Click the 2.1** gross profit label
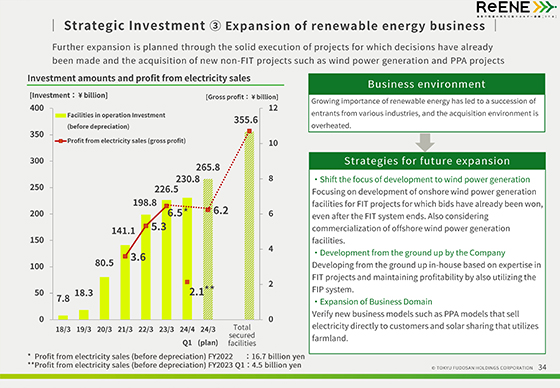Screen dimensions: 560x388 point(201,292)
